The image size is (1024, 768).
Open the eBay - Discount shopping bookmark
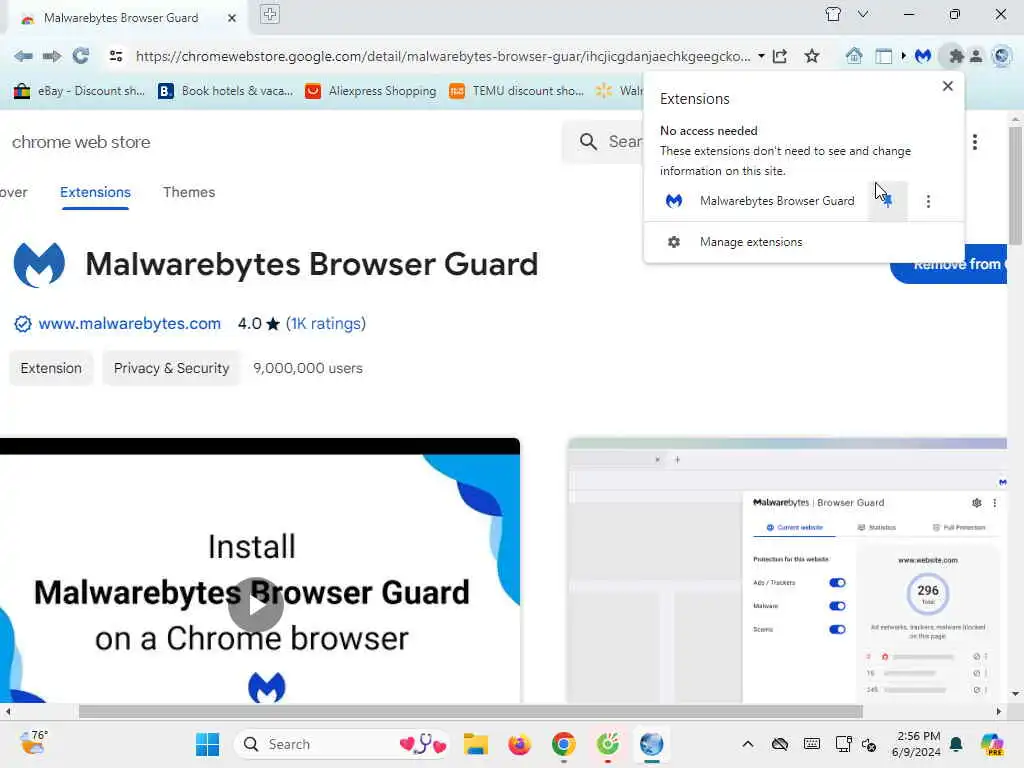pyautogui.click(x=79, y=91)
